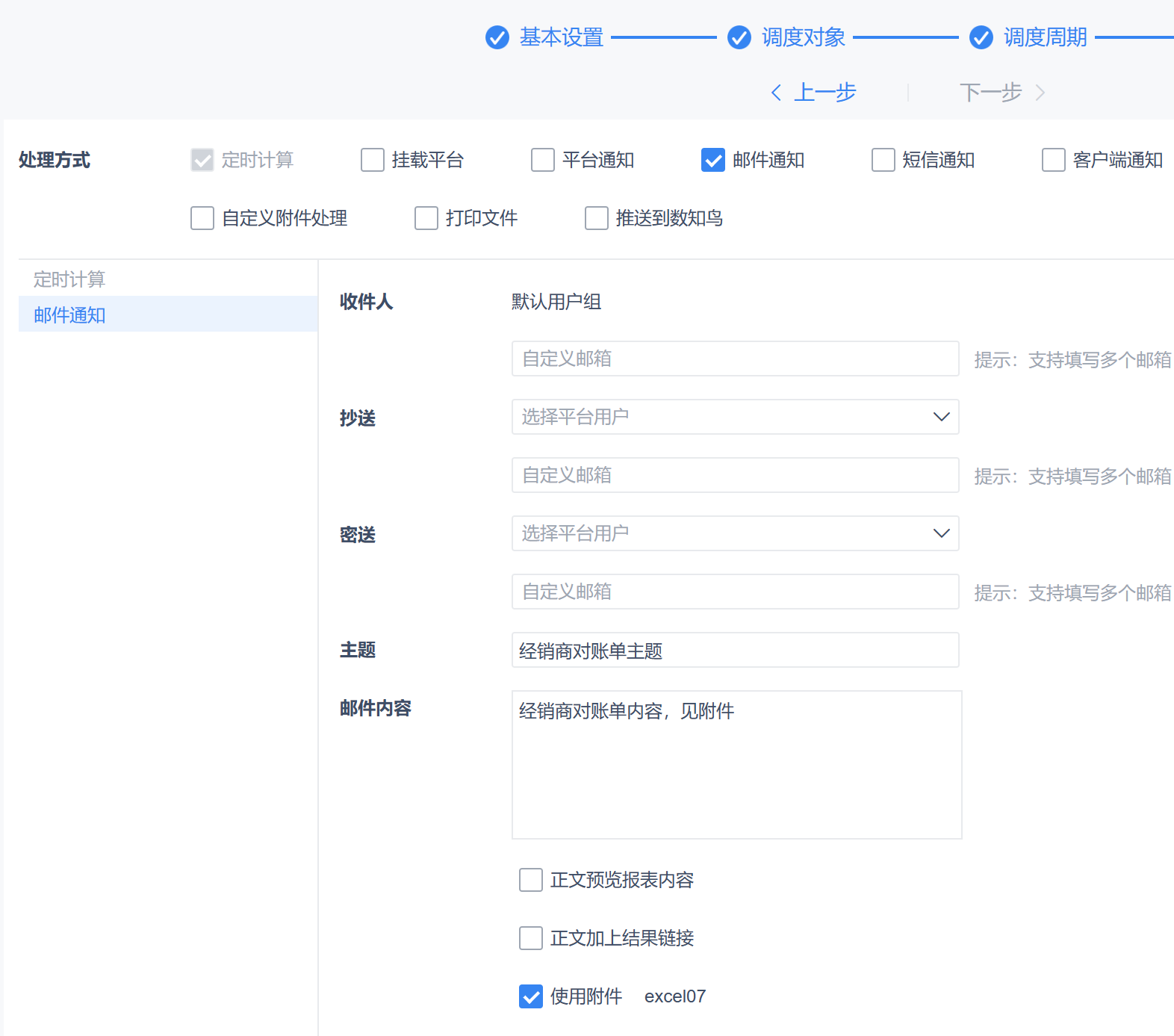The height and width of the screenshot is (1036, 1174).
Task: Click the 基本设置 step check icon
Action: coord(497,37)
